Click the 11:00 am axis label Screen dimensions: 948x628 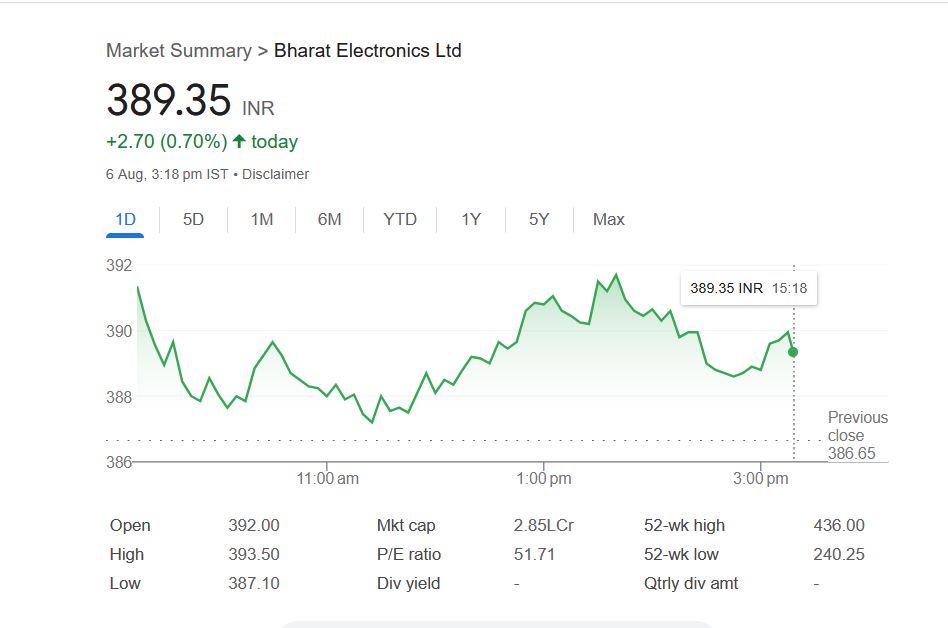pos(328,479)
